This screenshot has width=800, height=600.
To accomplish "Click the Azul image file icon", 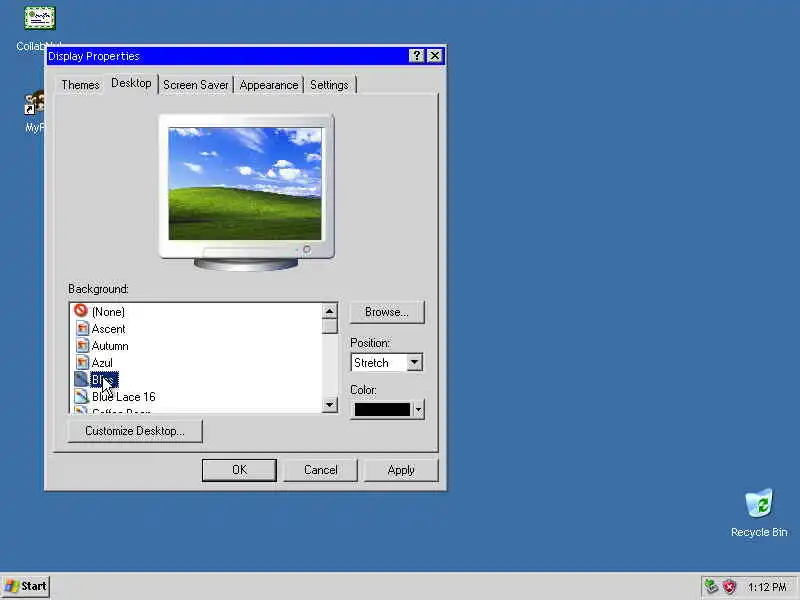I will 82,363.
